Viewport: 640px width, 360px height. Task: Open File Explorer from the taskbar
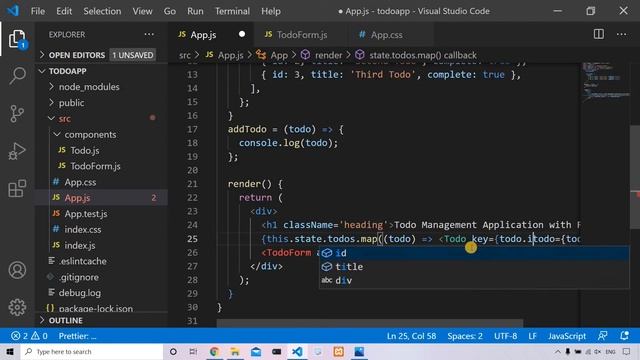(x=235, y=351)
